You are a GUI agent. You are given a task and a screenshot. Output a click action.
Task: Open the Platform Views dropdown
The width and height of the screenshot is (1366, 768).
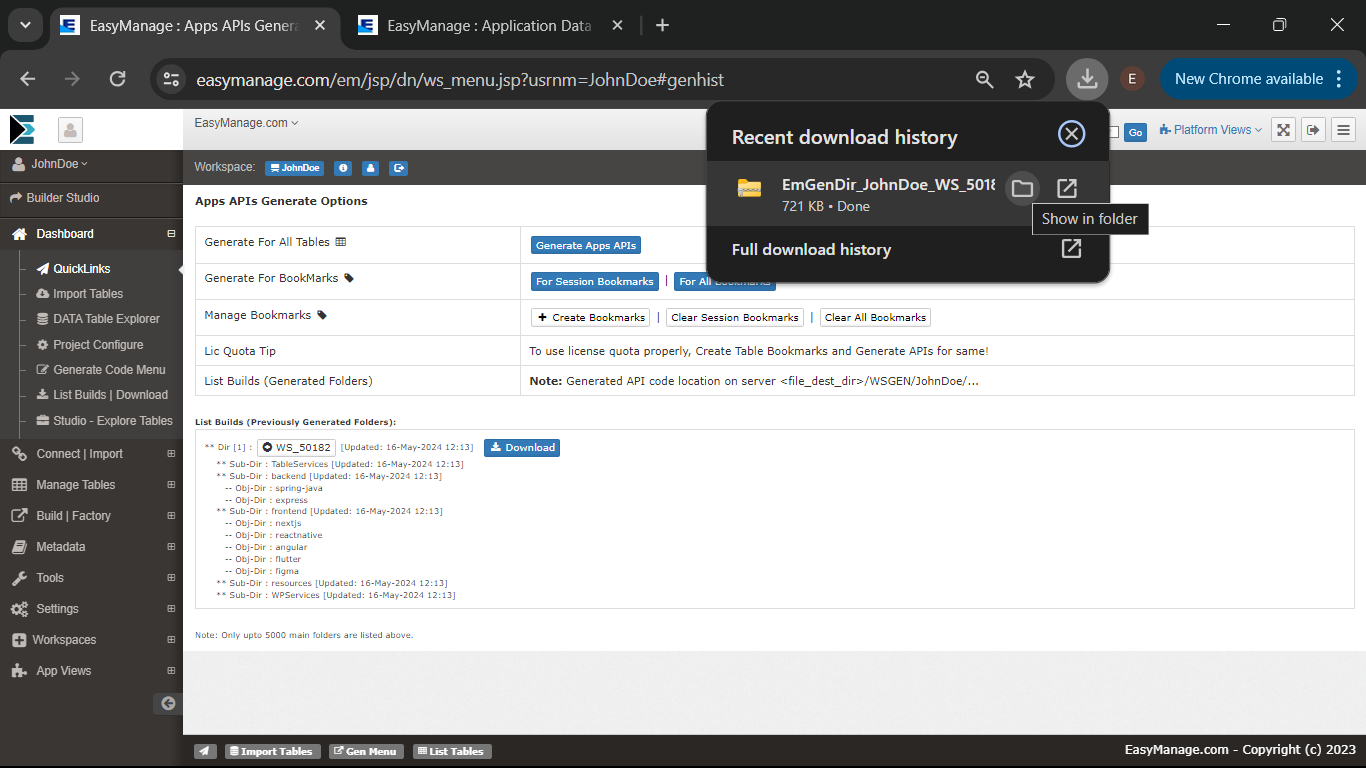tap(1210, 130)
